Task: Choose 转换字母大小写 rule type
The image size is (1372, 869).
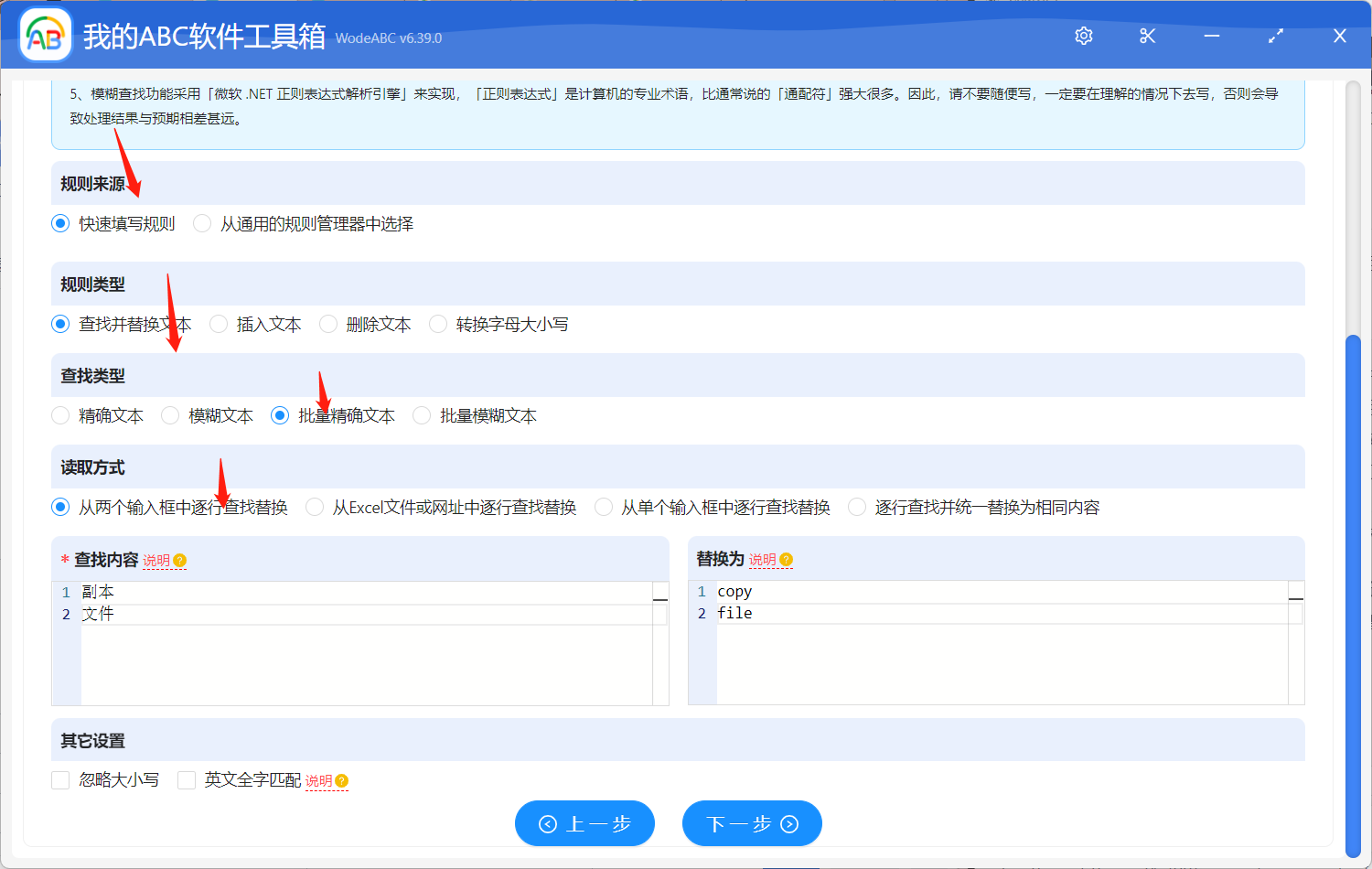Action: 437,323
